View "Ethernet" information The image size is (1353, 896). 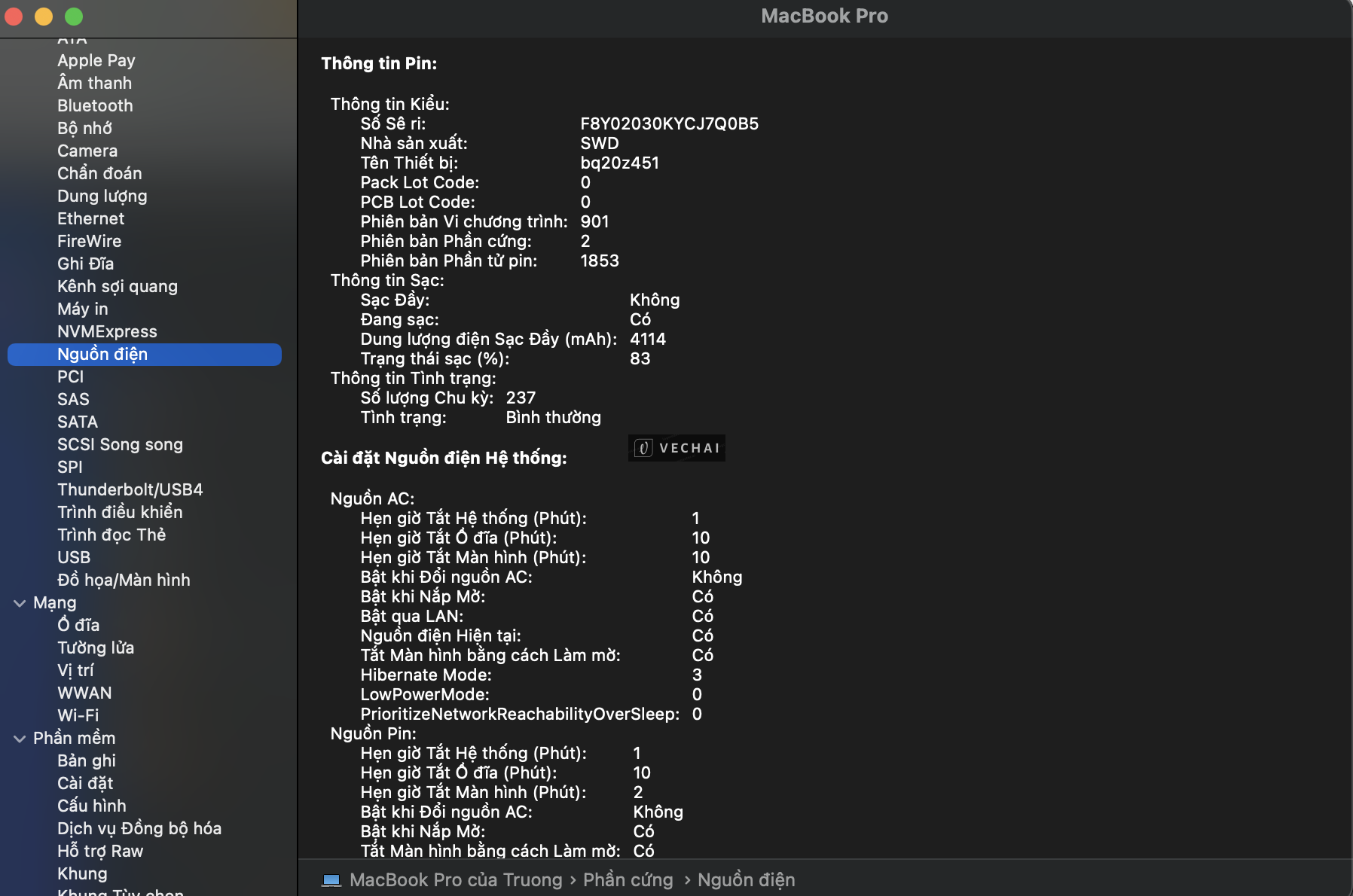coord(90,218)
